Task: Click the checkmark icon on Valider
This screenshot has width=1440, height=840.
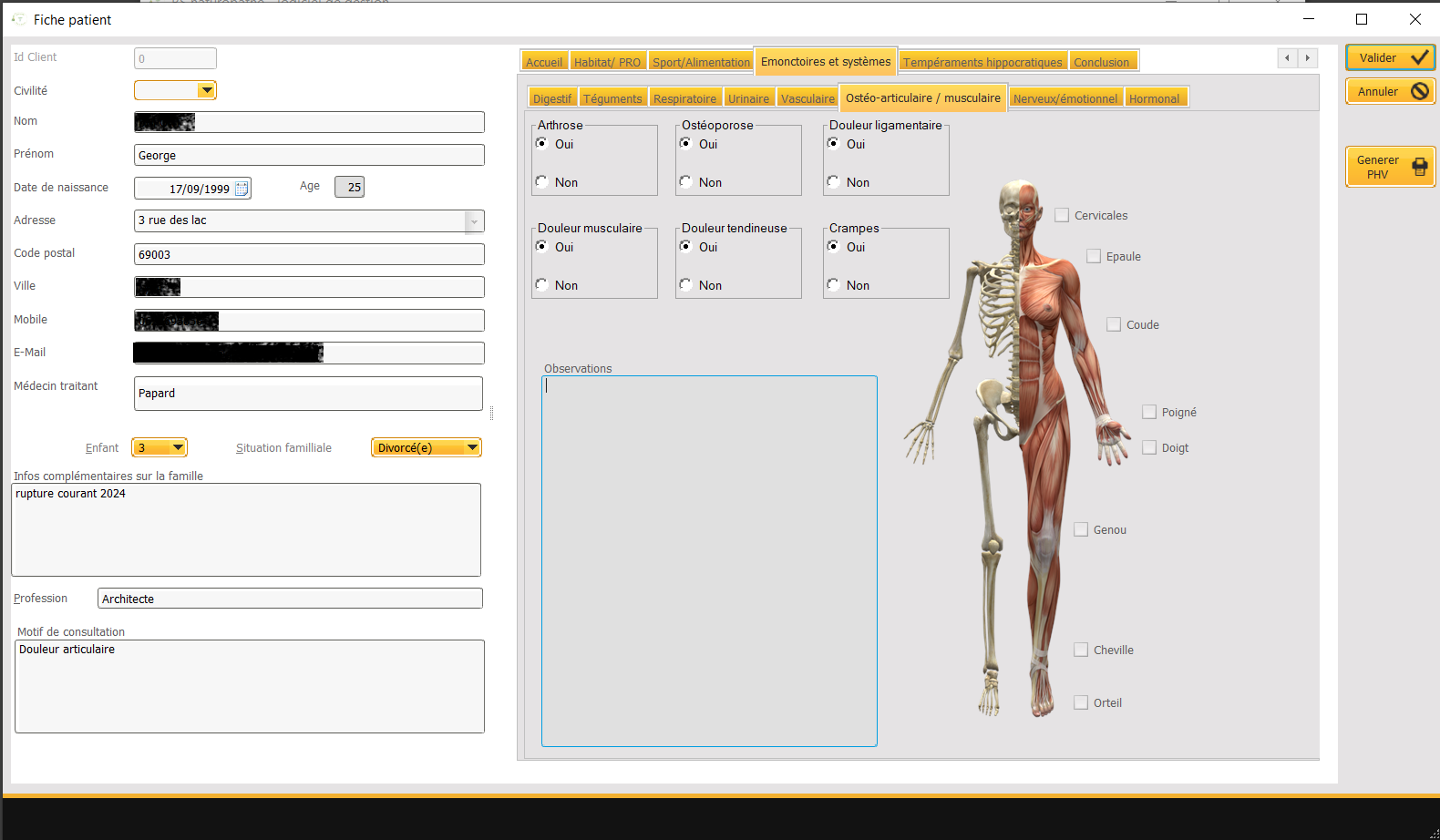Action: click(1419, 57)
